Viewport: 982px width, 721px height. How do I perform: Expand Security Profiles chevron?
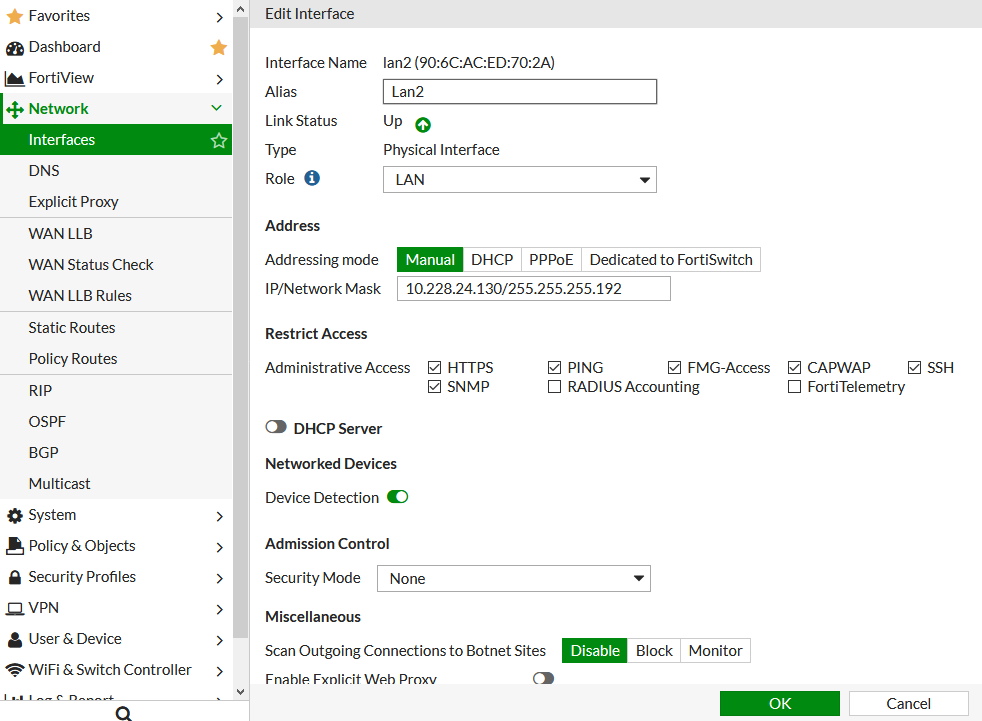[219, 578]
